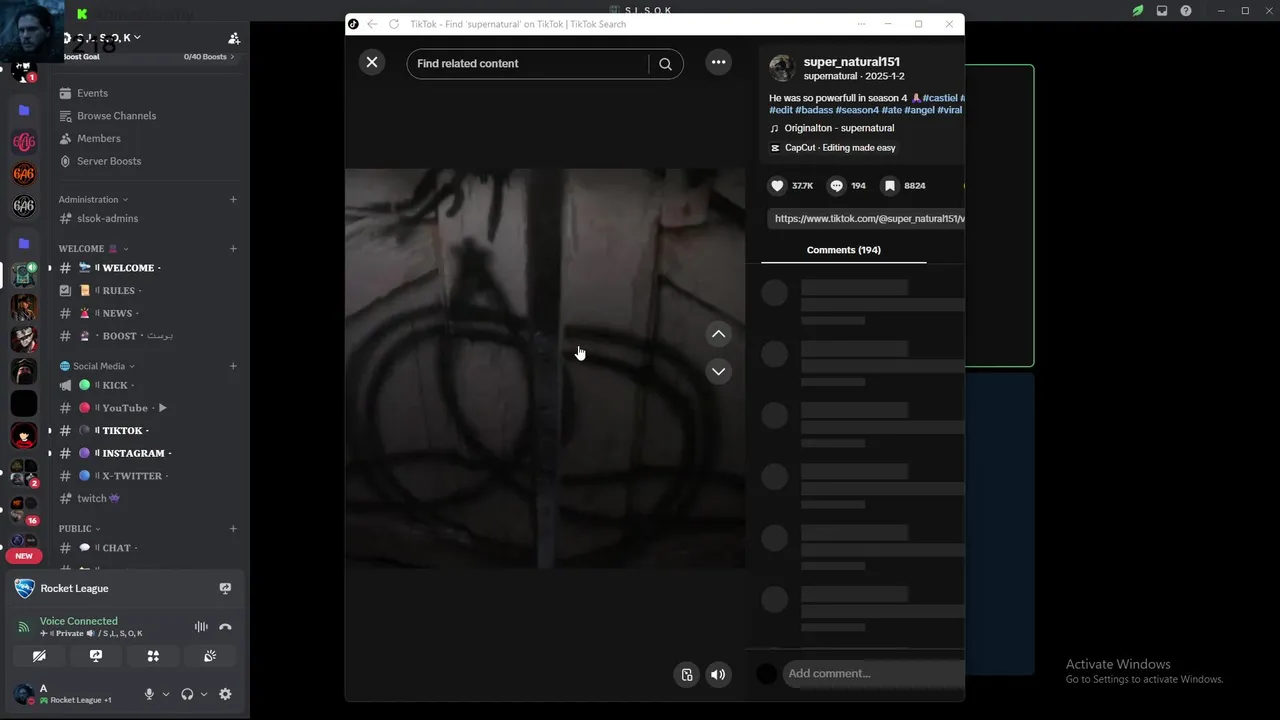Open Boost Goal 0/40 Boosts bar
1280x720 pixels.
[x=149, y=57]
